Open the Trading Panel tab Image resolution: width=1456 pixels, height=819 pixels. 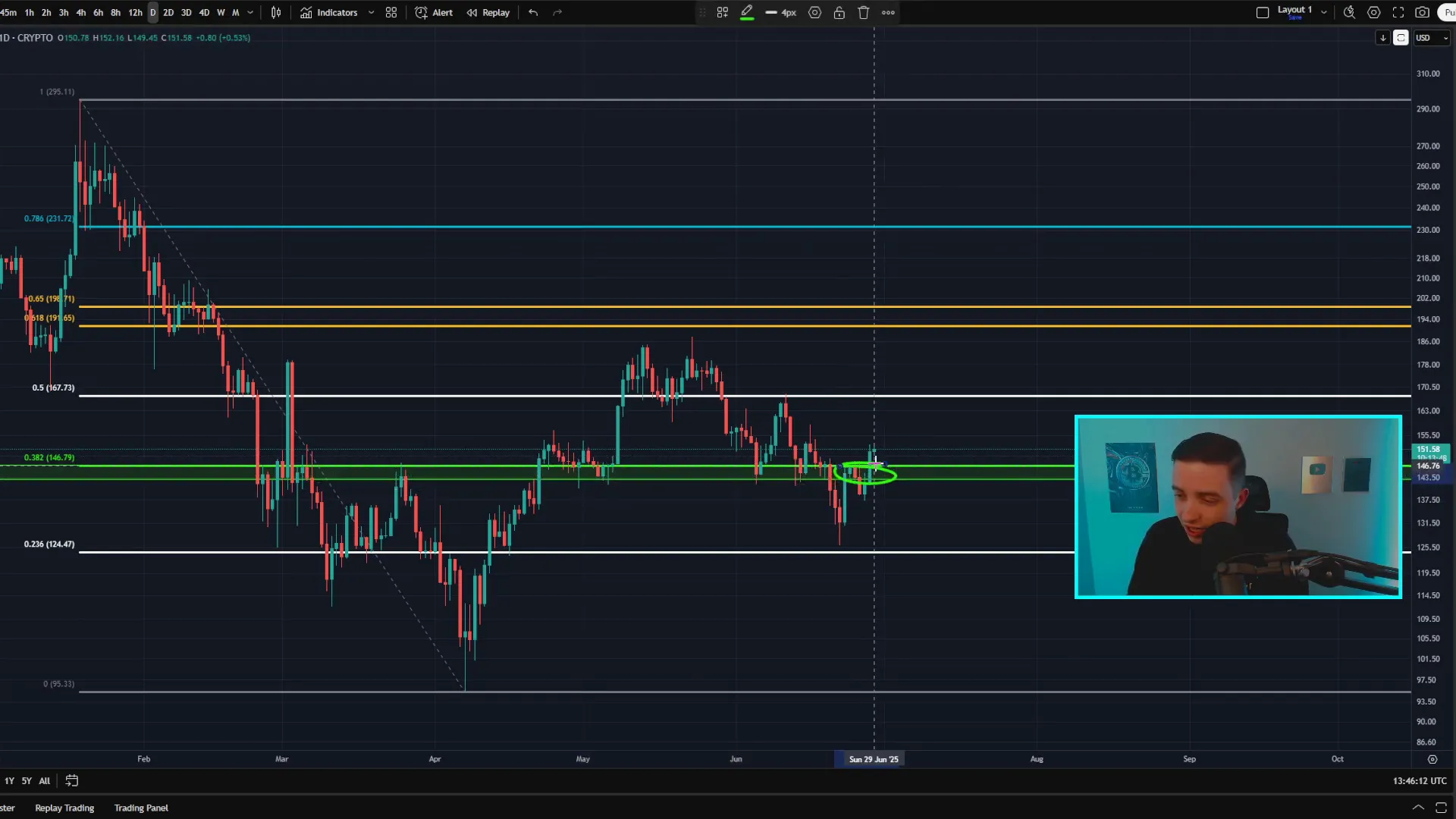[141, 808]
